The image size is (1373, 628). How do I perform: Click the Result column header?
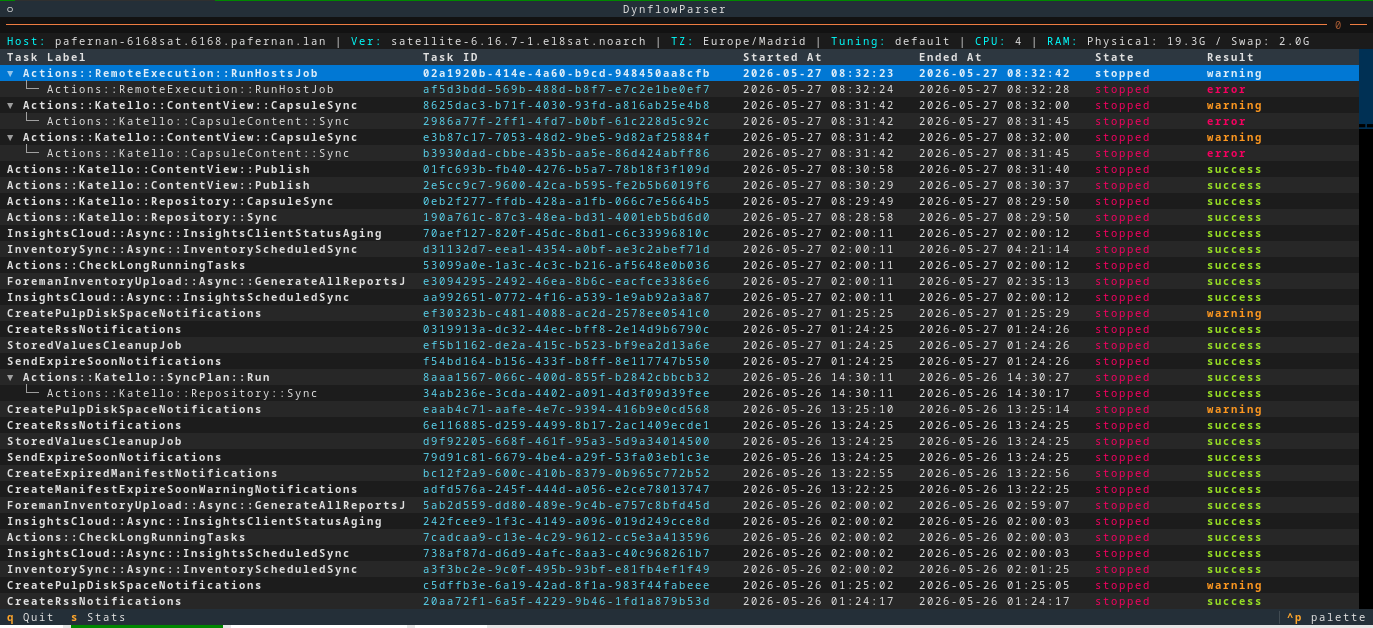tap(1230, 57)
